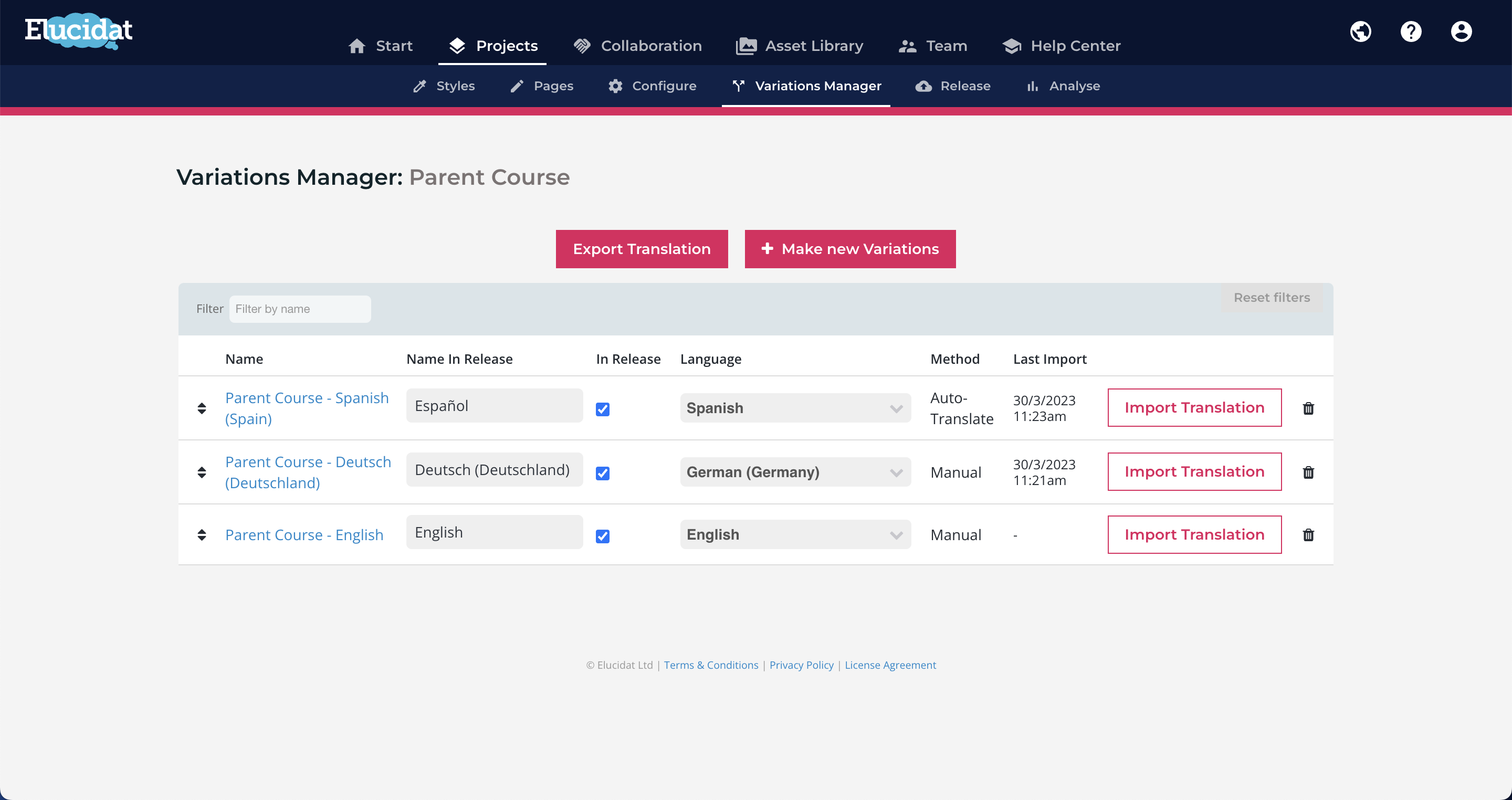
Task: Click reorder handle for English row
Action: [x=201, y=535]
